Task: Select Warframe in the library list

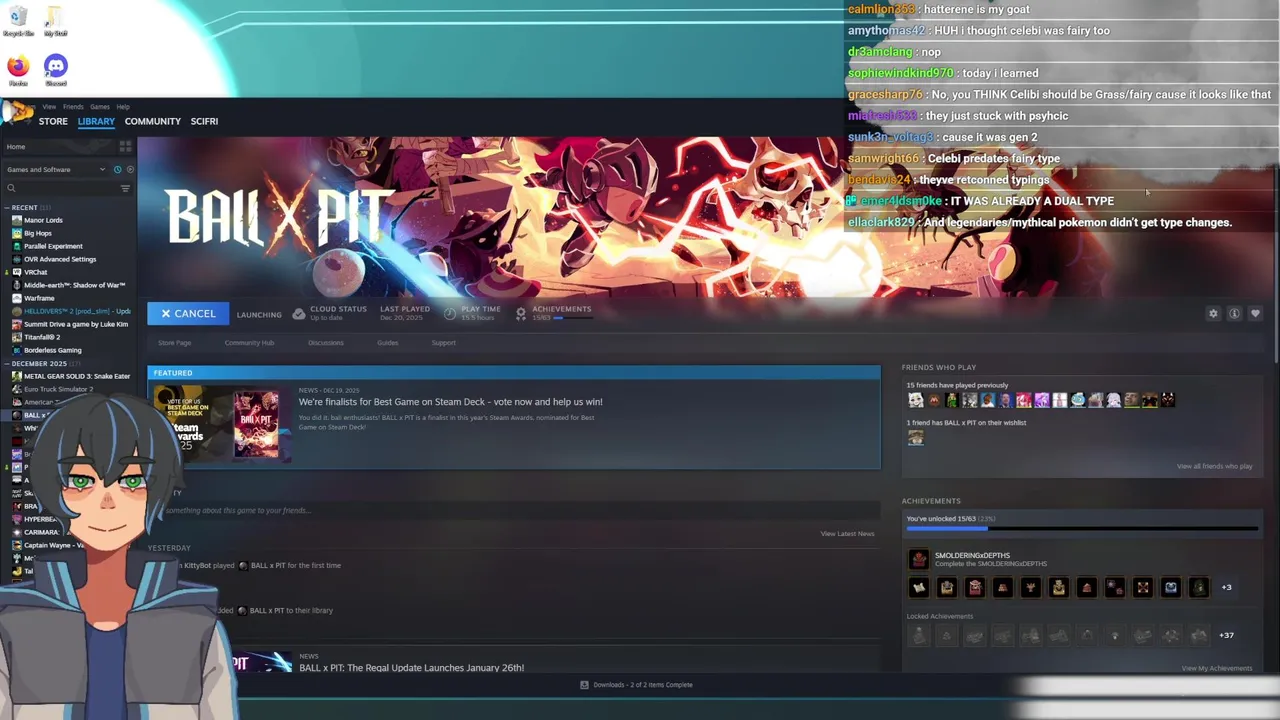Action: click(x=39, y=298)
